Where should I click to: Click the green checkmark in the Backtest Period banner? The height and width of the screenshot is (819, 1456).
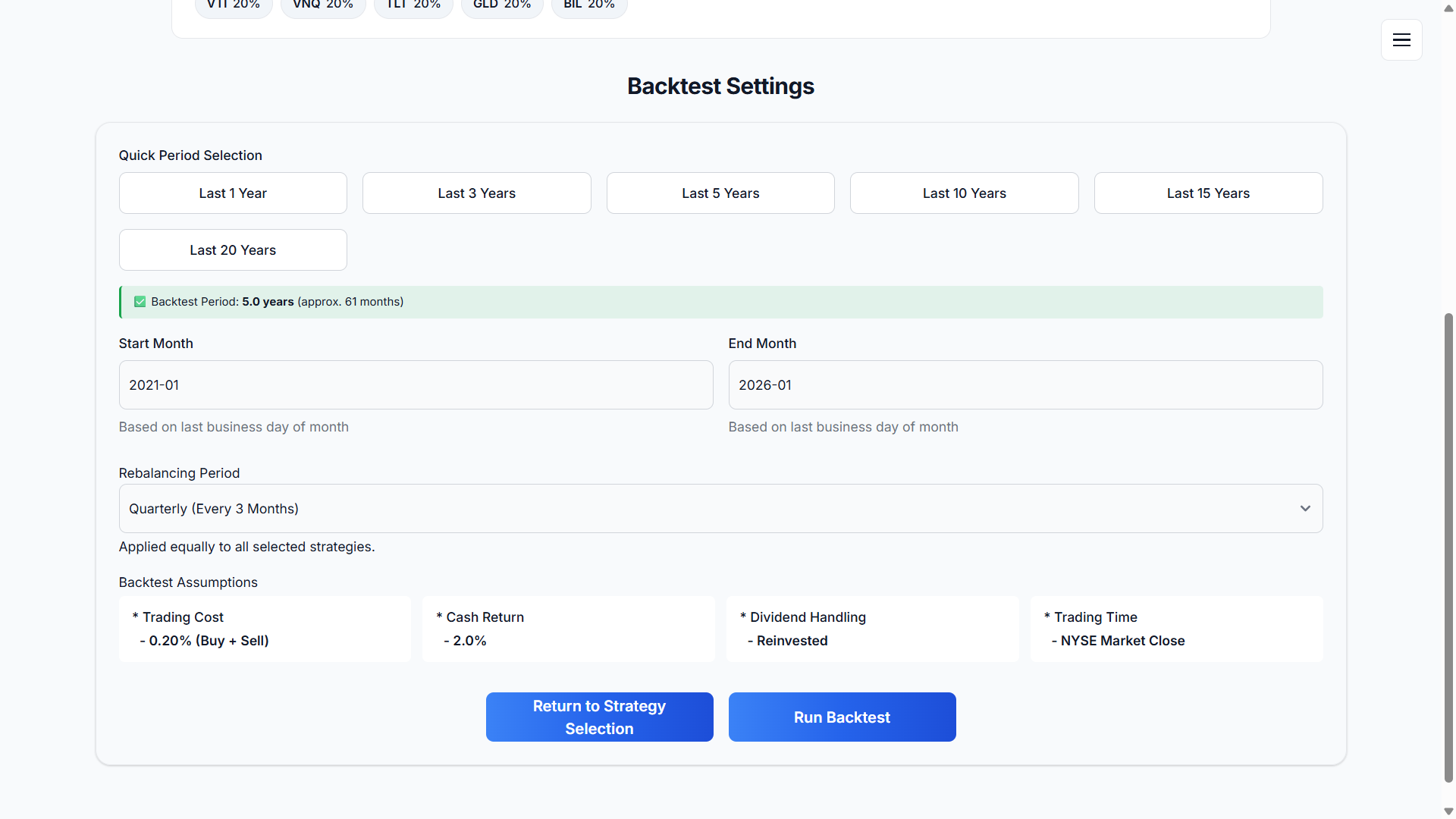coord(140,301)
